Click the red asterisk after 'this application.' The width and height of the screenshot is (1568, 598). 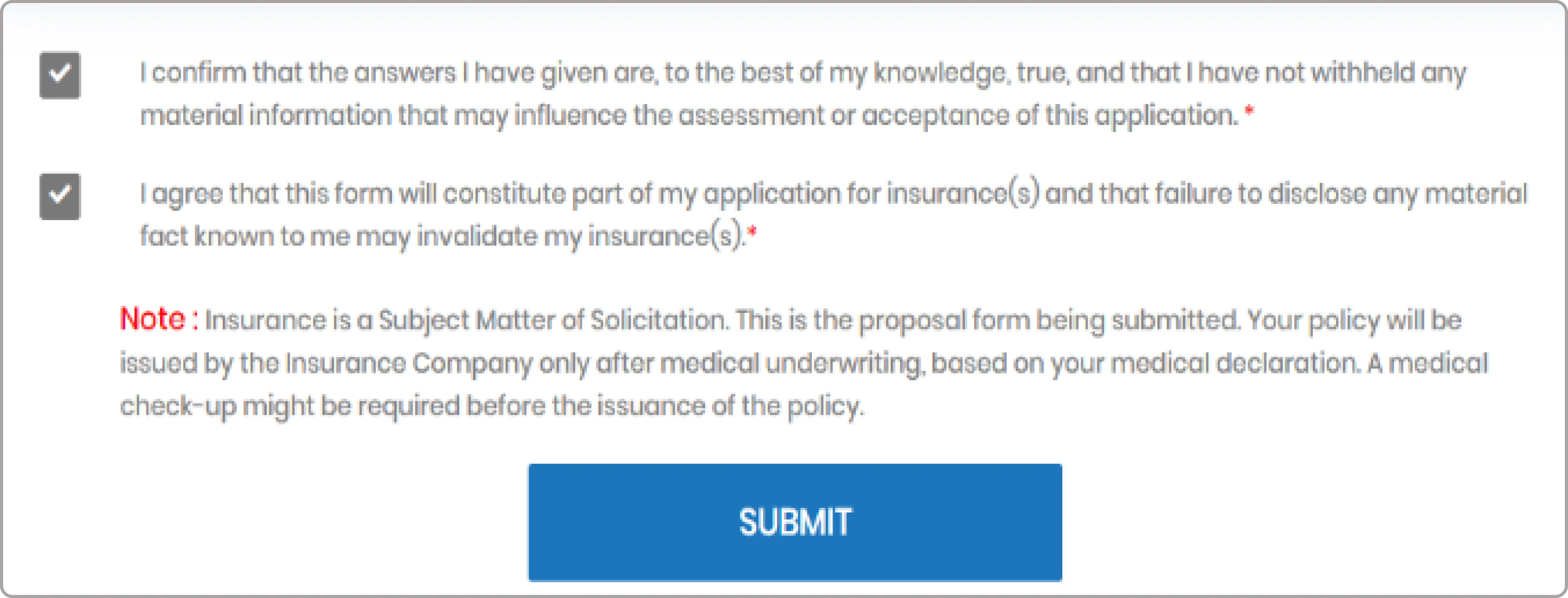(x=1249, y=111)
